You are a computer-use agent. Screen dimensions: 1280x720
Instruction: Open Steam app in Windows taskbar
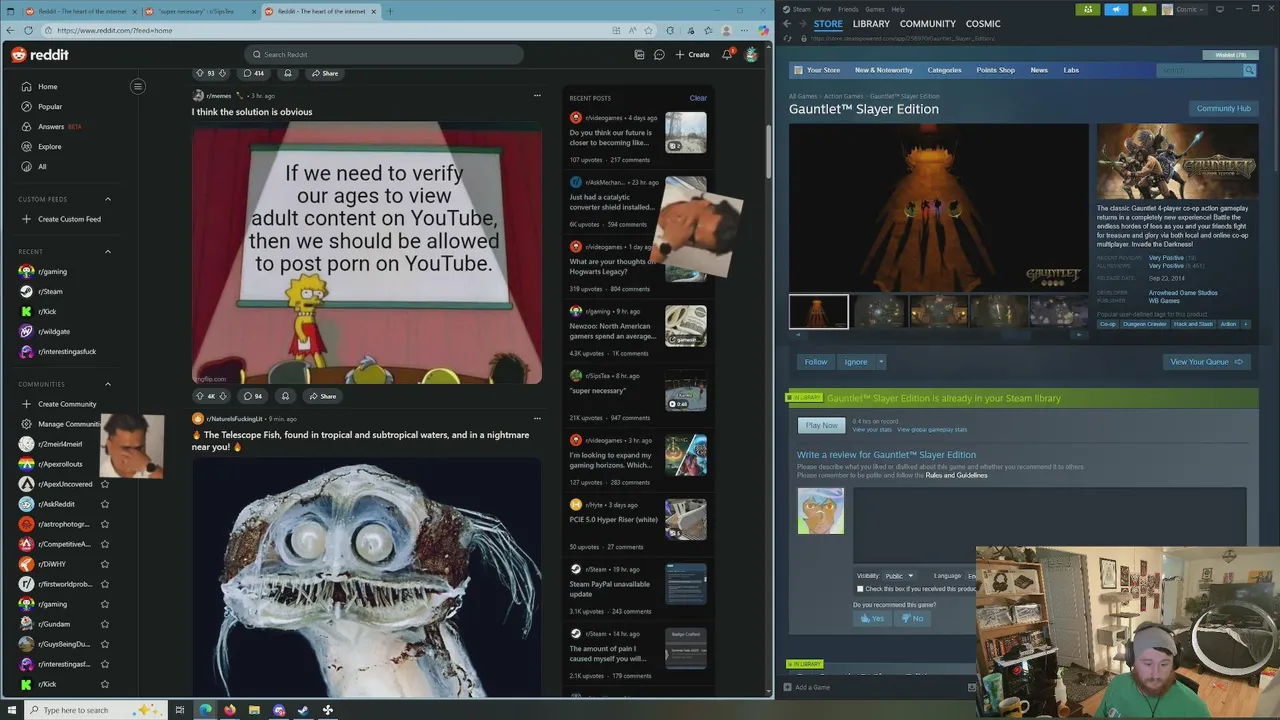[x=303, y=710]
